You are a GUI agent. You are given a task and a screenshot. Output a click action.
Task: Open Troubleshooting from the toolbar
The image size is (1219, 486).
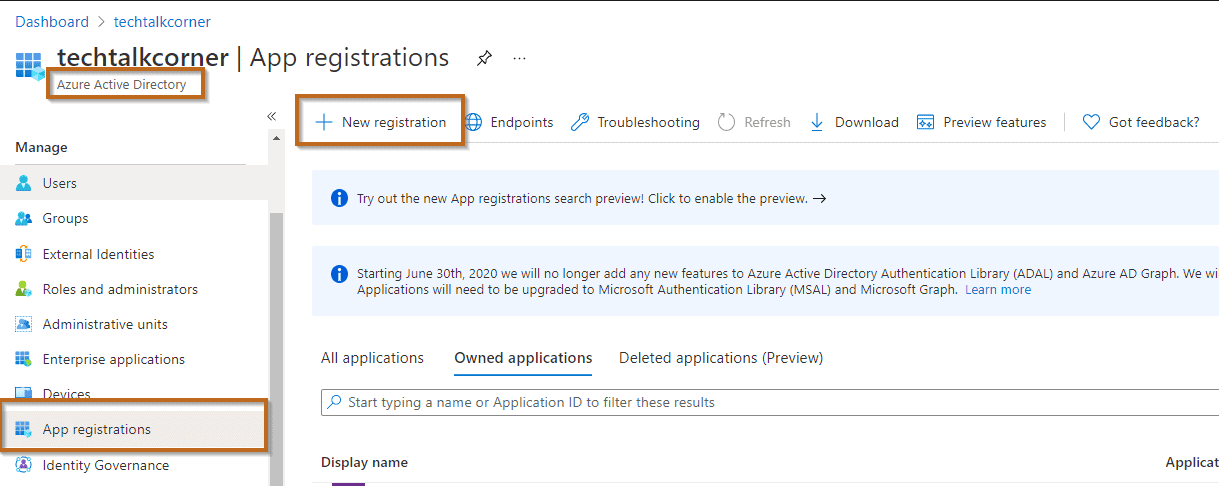pos(635,122)
